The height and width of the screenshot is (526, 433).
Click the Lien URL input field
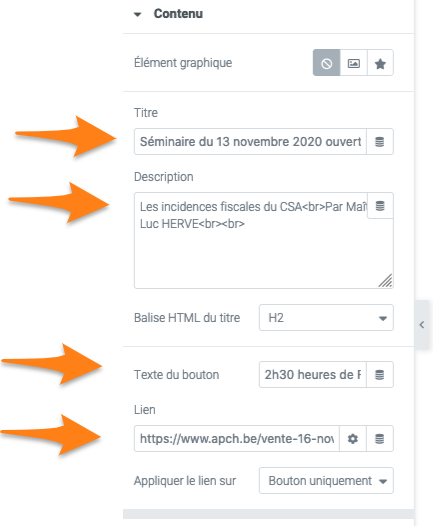[x=237, y=439]
